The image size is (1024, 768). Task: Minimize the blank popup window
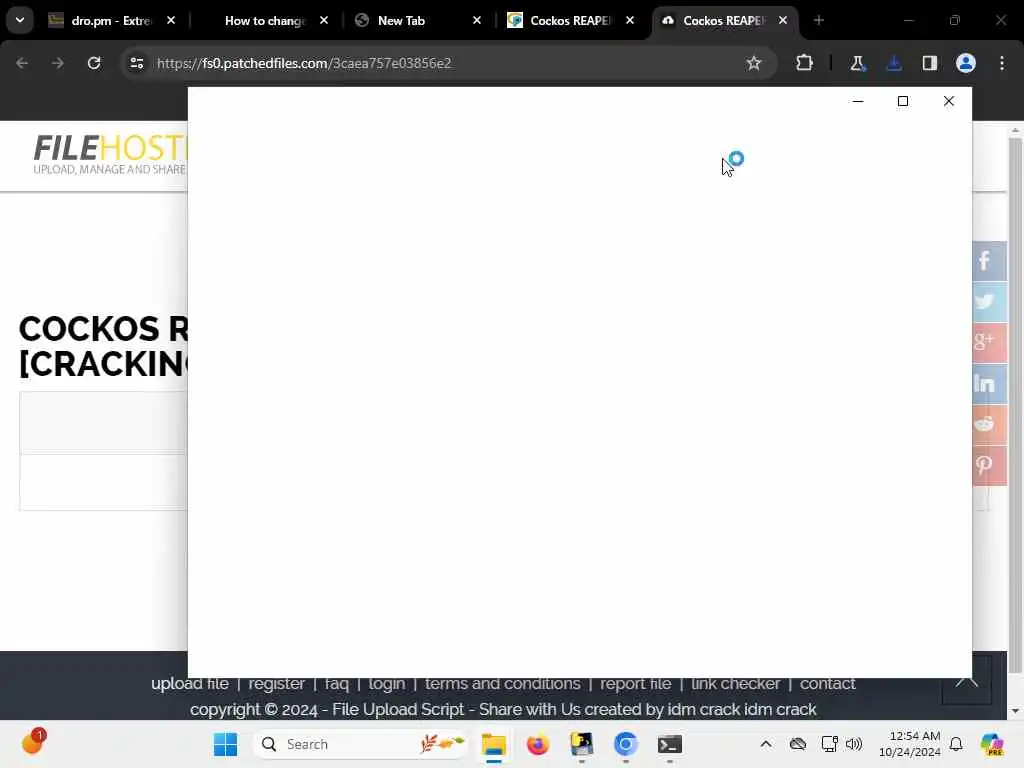pyautogui.click(x=858, y=101)
